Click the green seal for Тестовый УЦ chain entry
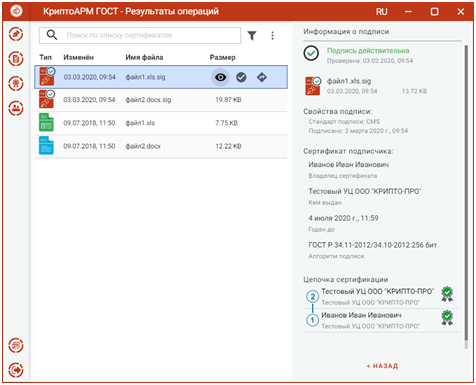 pos(447,294)
